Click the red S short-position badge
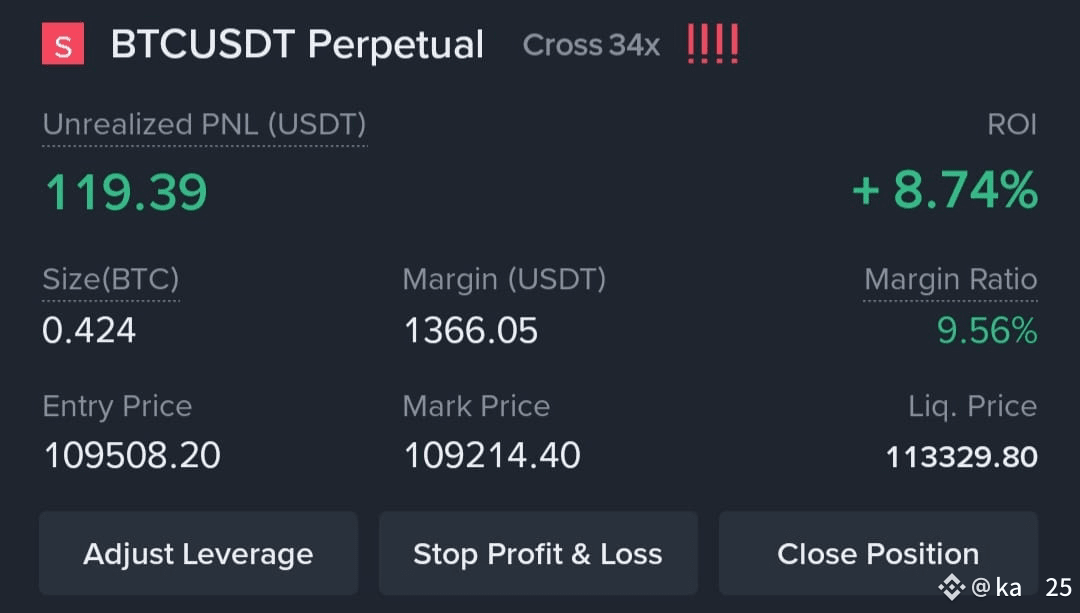 tap(63, 43)
